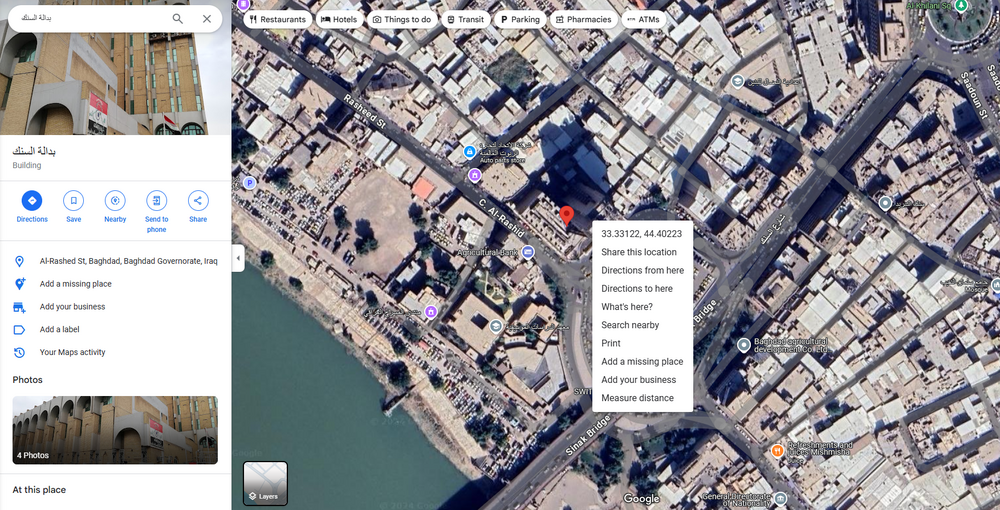This screenshot has height=510, width=1000.
Task: Open the Layers map type switcher
Action: (x=265, y=483)
